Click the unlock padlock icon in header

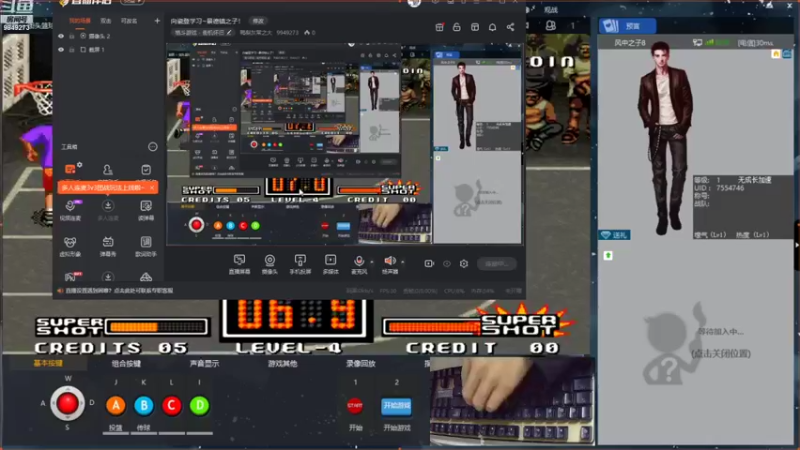(x=457, y=27)
